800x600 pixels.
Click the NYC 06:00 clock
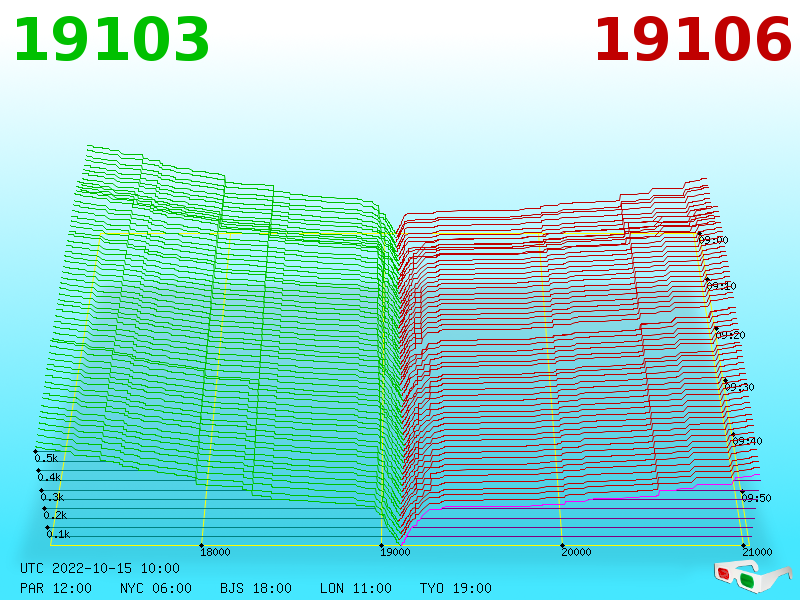click(156, 588)
